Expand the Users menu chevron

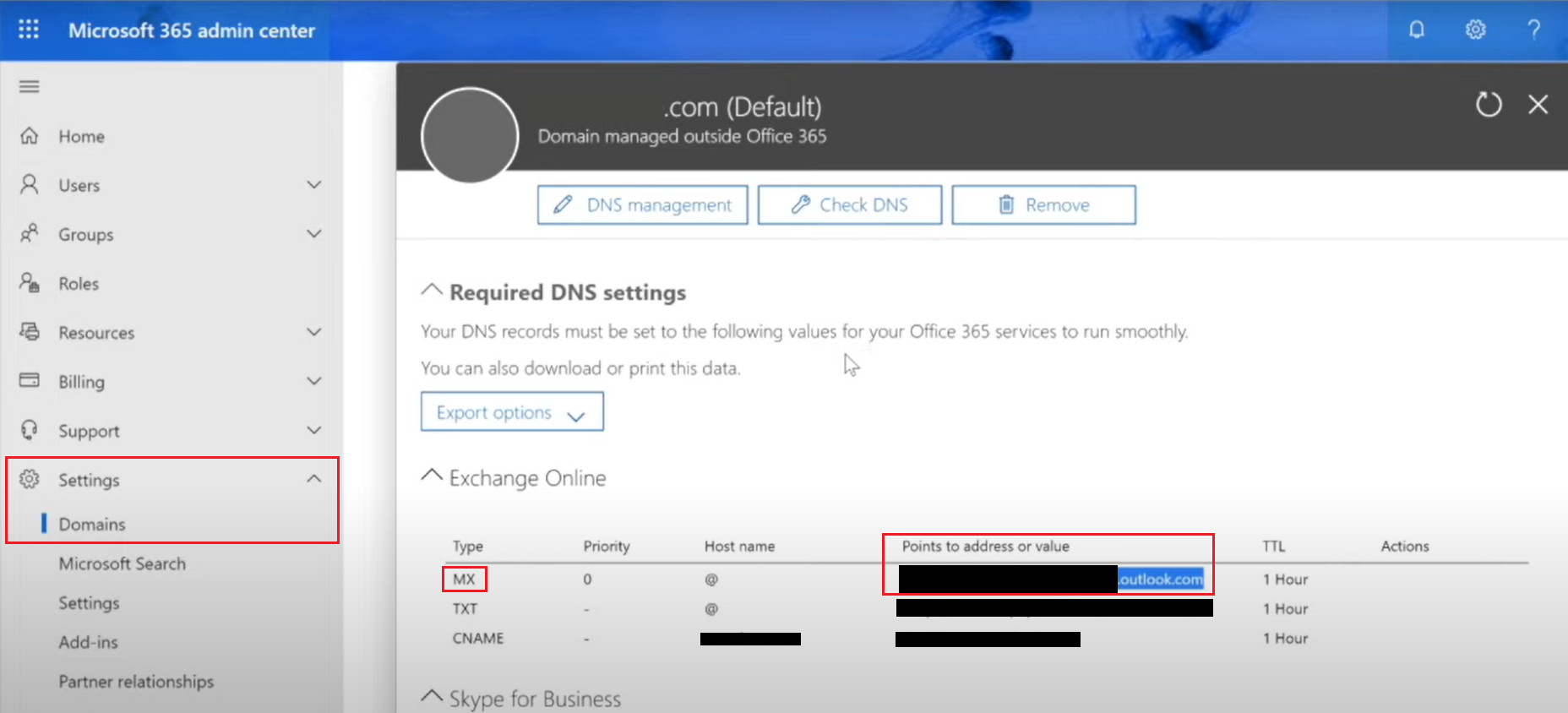(x=314, y=185)
